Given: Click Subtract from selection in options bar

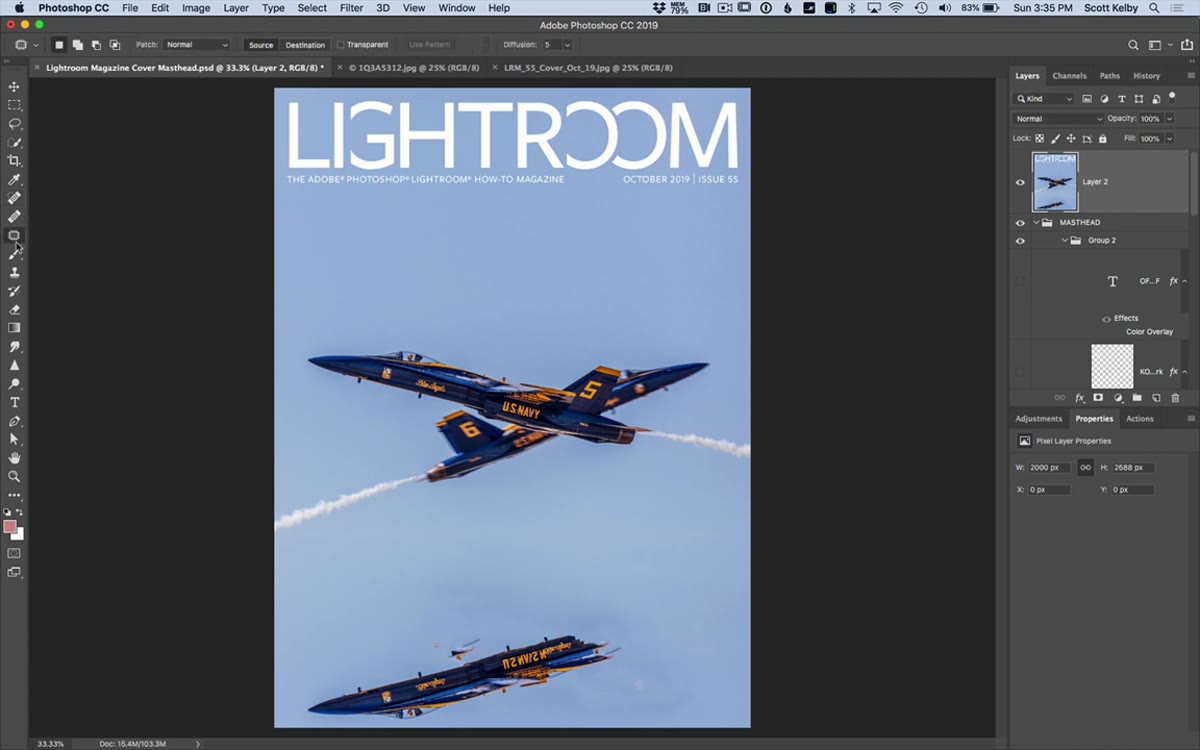Looking at the screenshot, I should pos(96,45).
